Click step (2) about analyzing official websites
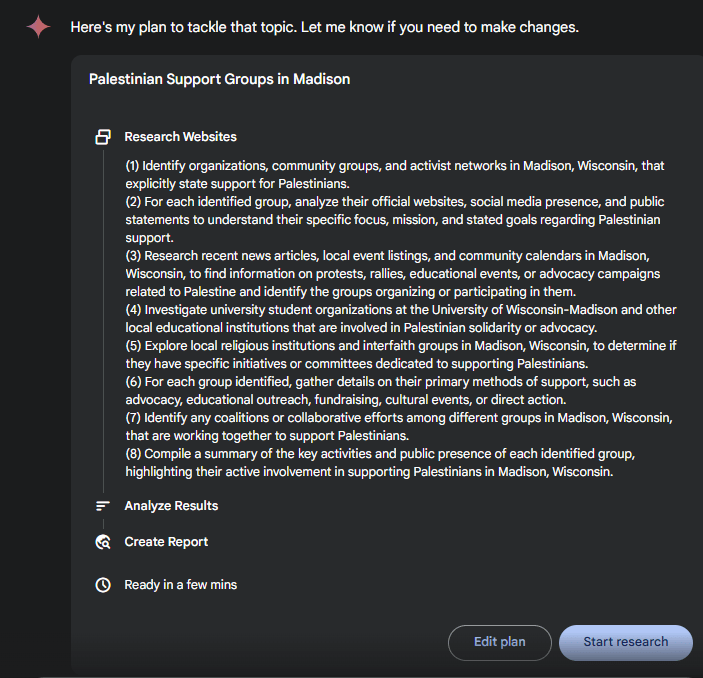703x678 pixels. pyautogui.click(x=394, y=219)
